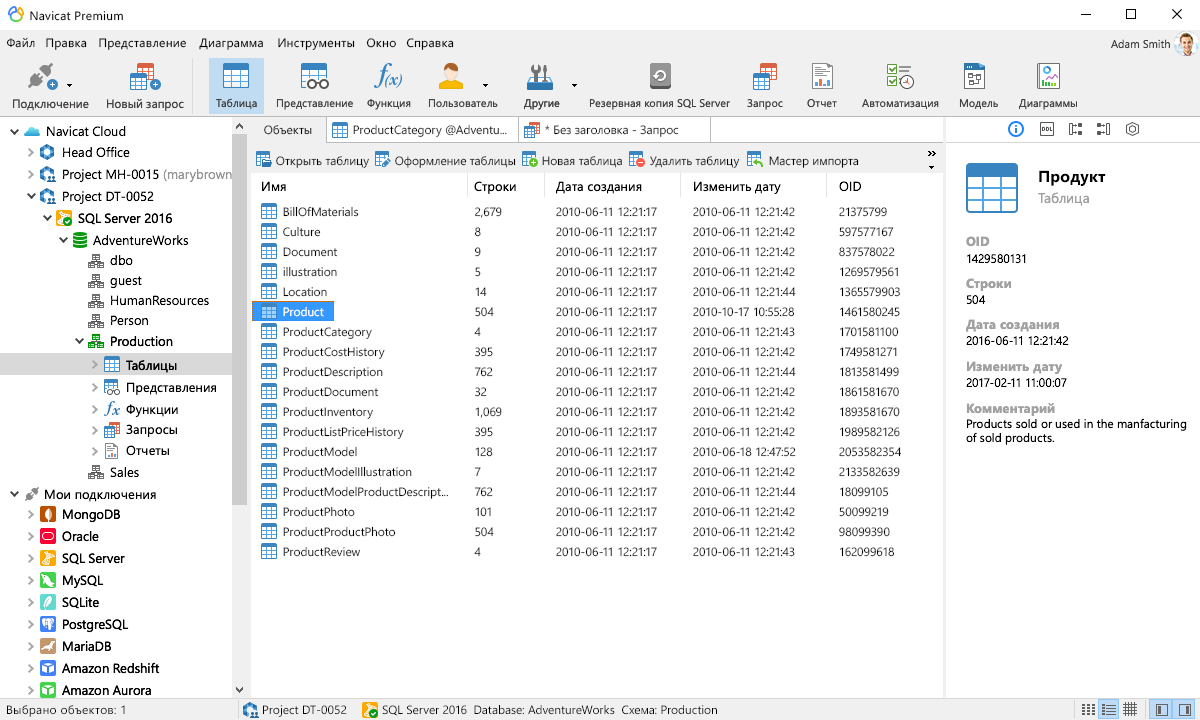The height and width of the screenshot is (720, 1200).
Task: Click the hexagon icon in info panel
Action: 1132,129
